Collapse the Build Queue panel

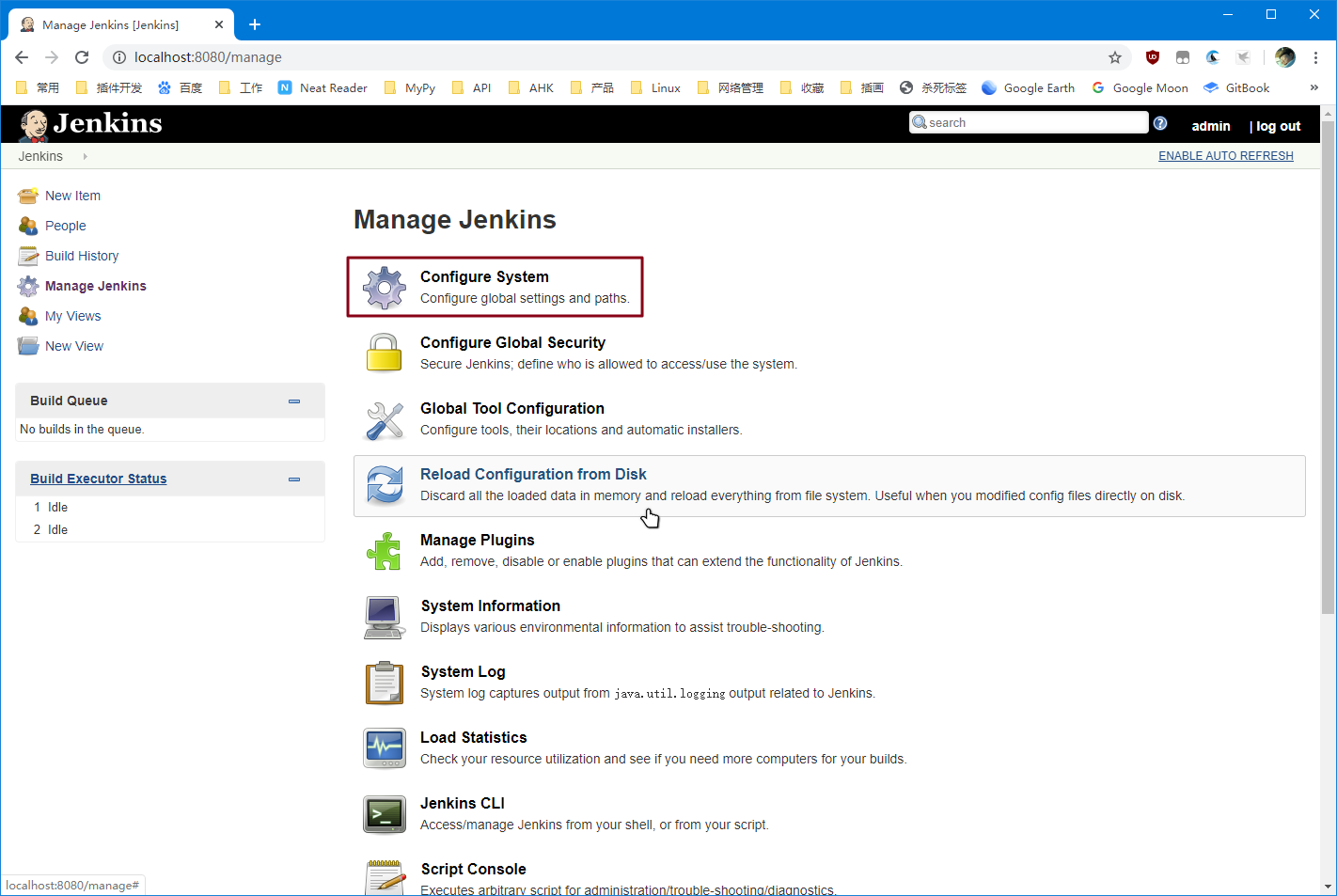pyautogui.click(x=294, y=401)
